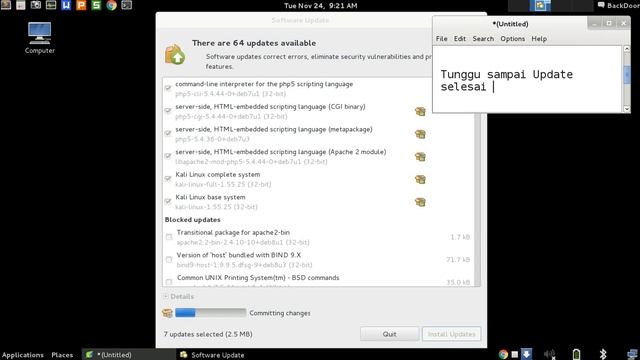Open the screenshot camera launcher in top panel
Screen dimensions: 640x360
[36, 5]
